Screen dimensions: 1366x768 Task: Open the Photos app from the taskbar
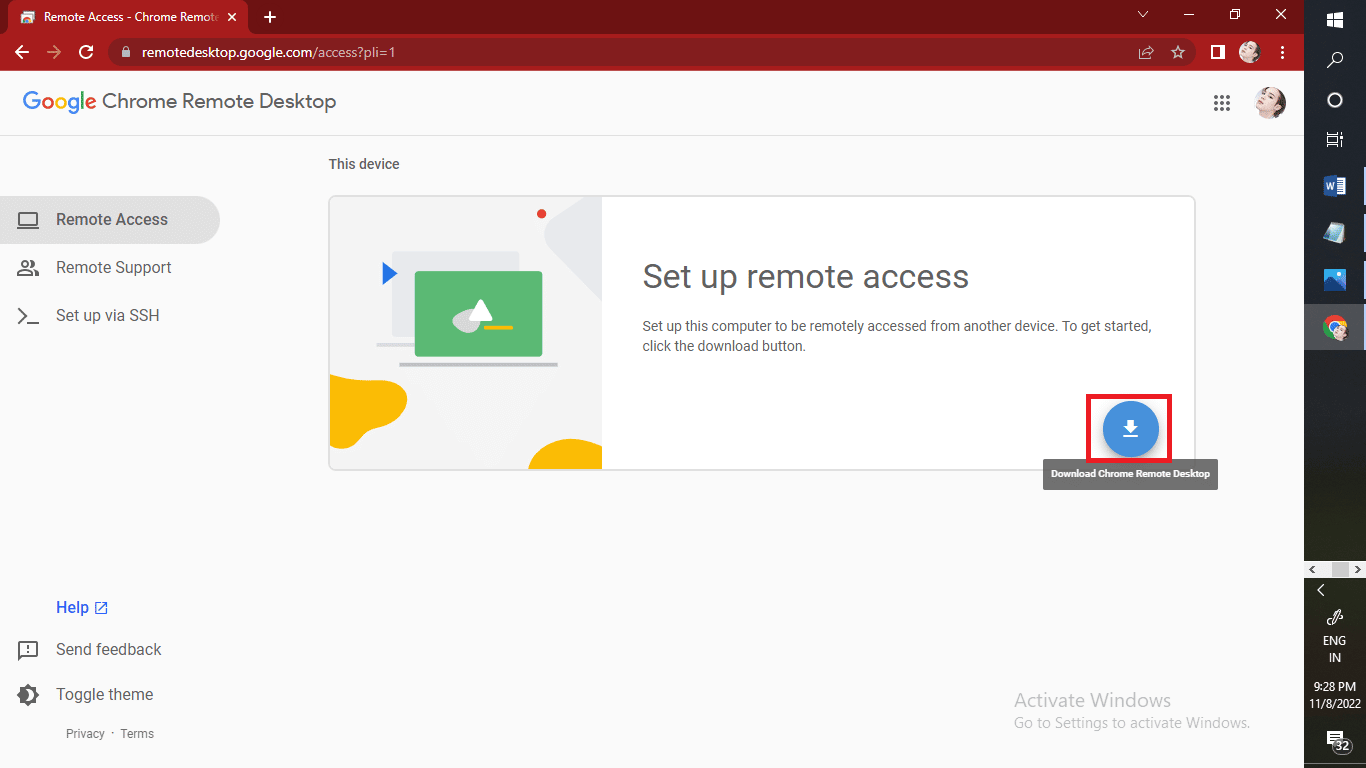pos(1334,280)
